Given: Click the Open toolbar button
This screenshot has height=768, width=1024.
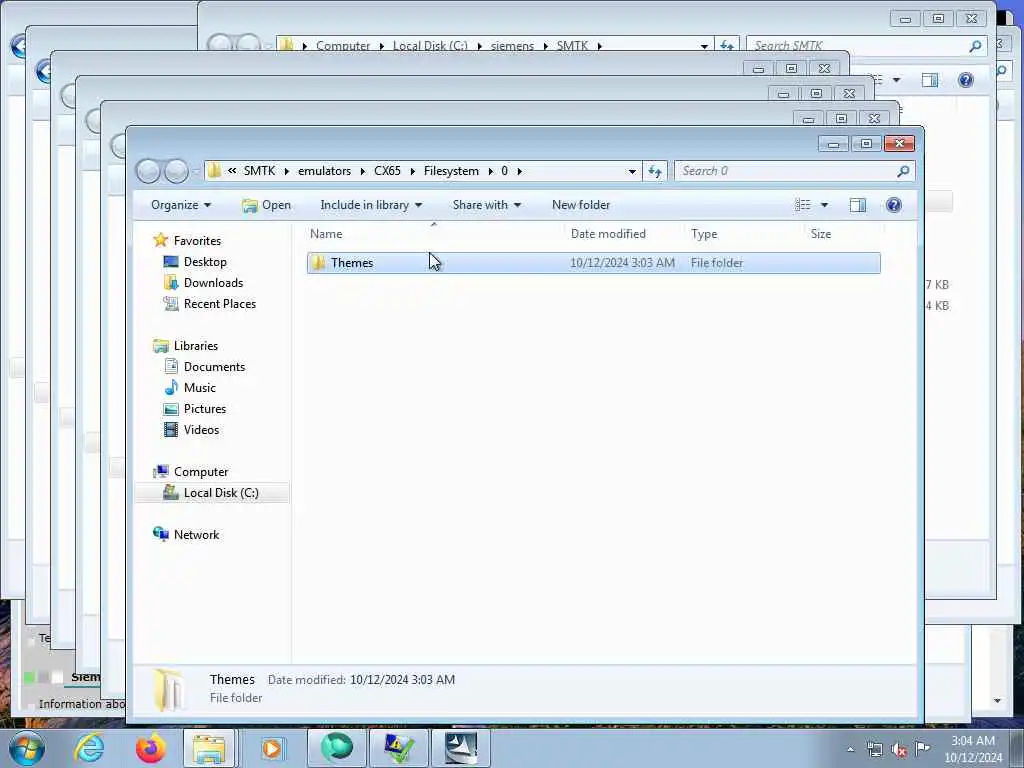Looking at the screenshot, I should click(266, 205).
